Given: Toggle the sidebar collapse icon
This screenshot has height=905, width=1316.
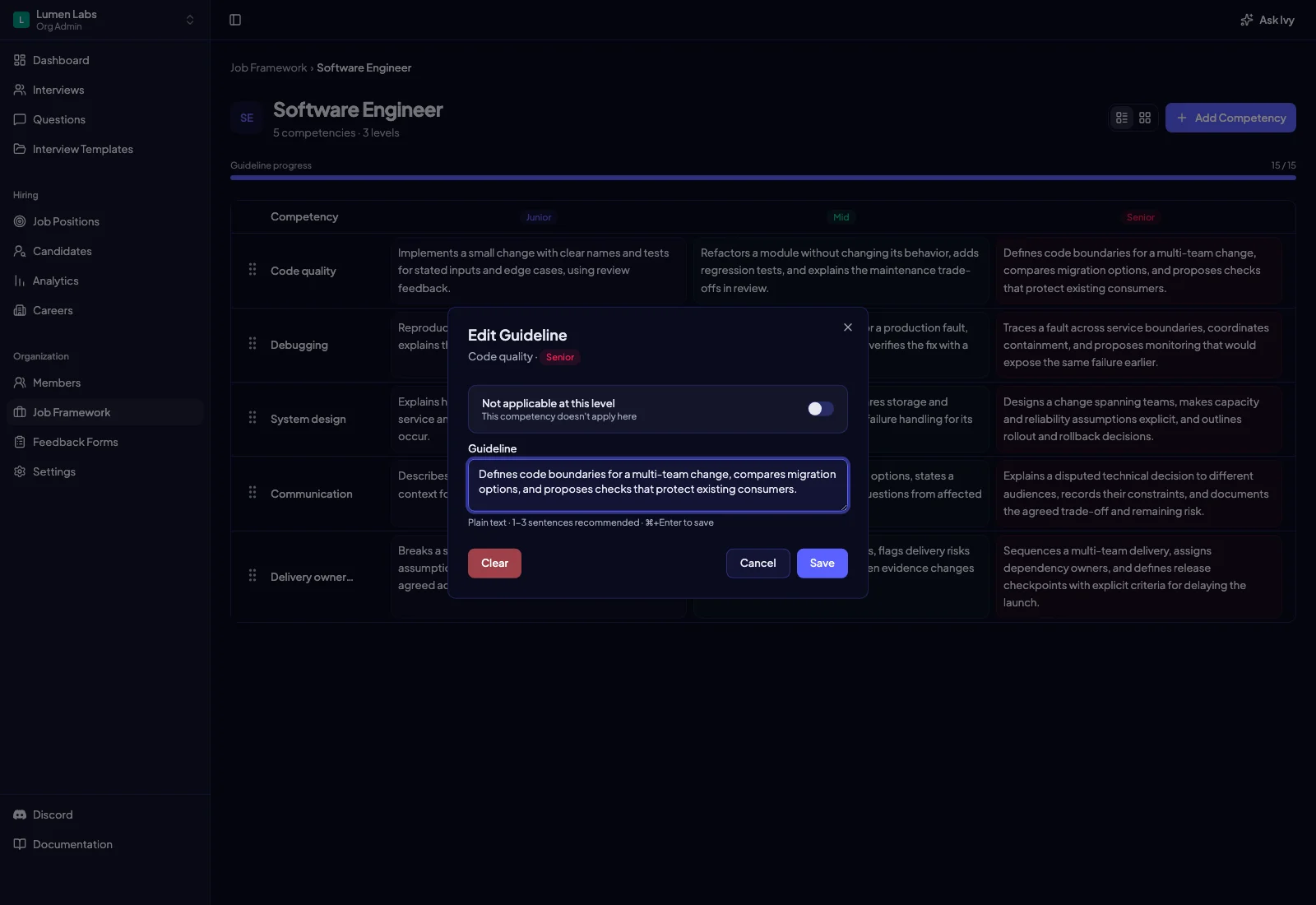Looking at the screenshot, I should pyautogui.click(x=235, y=20).
